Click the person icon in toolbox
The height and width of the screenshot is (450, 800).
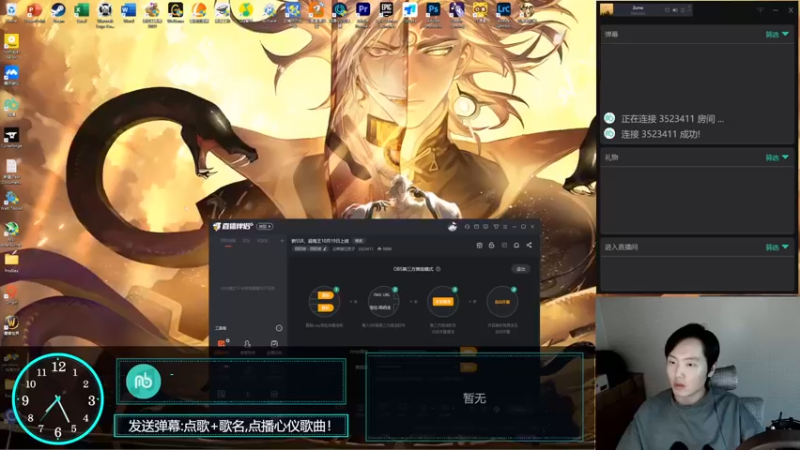tap(247, 344)
